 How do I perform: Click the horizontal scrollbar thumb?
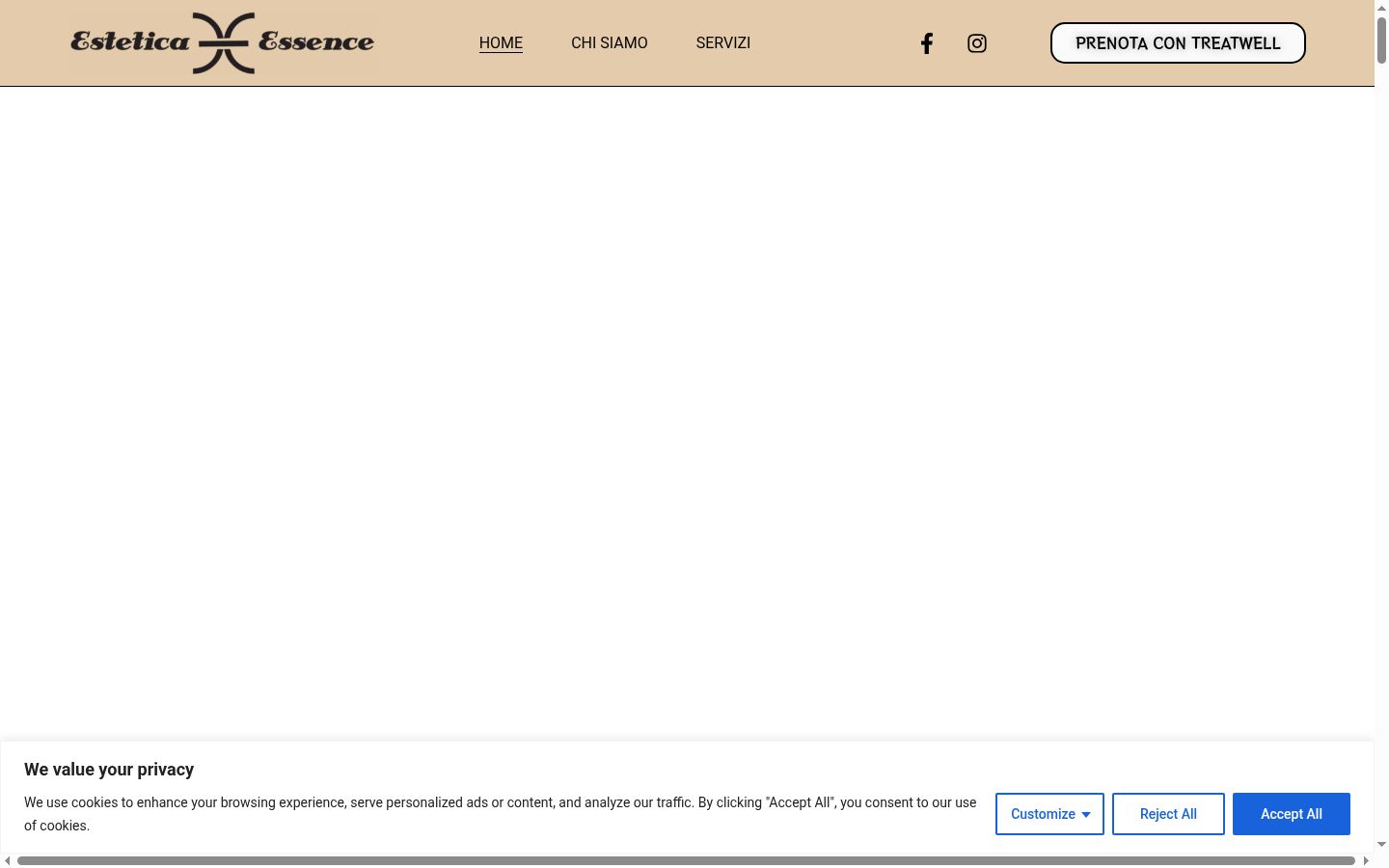686,860
